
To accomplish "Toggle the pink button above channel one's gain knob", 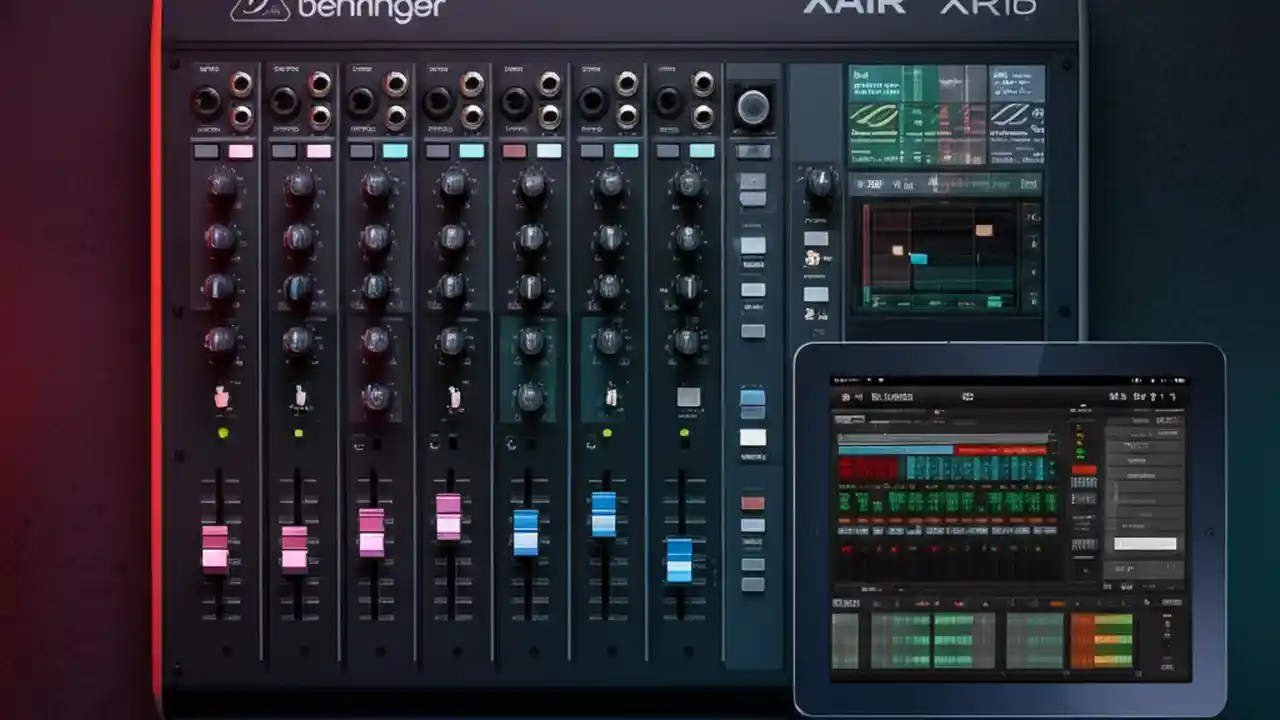I will (240, 150).
